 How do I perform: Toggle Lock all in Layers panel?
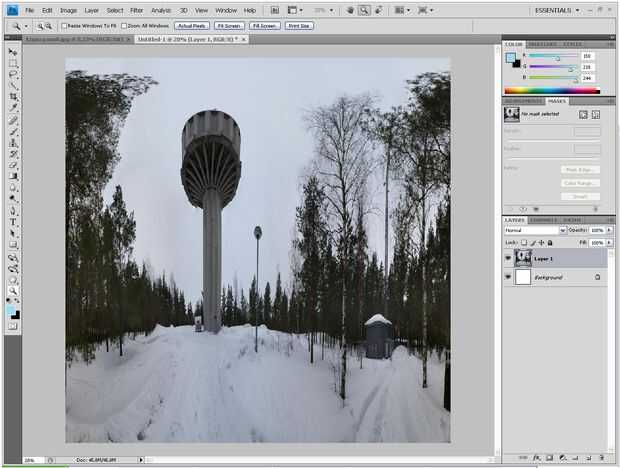click(x=550, y=243)
